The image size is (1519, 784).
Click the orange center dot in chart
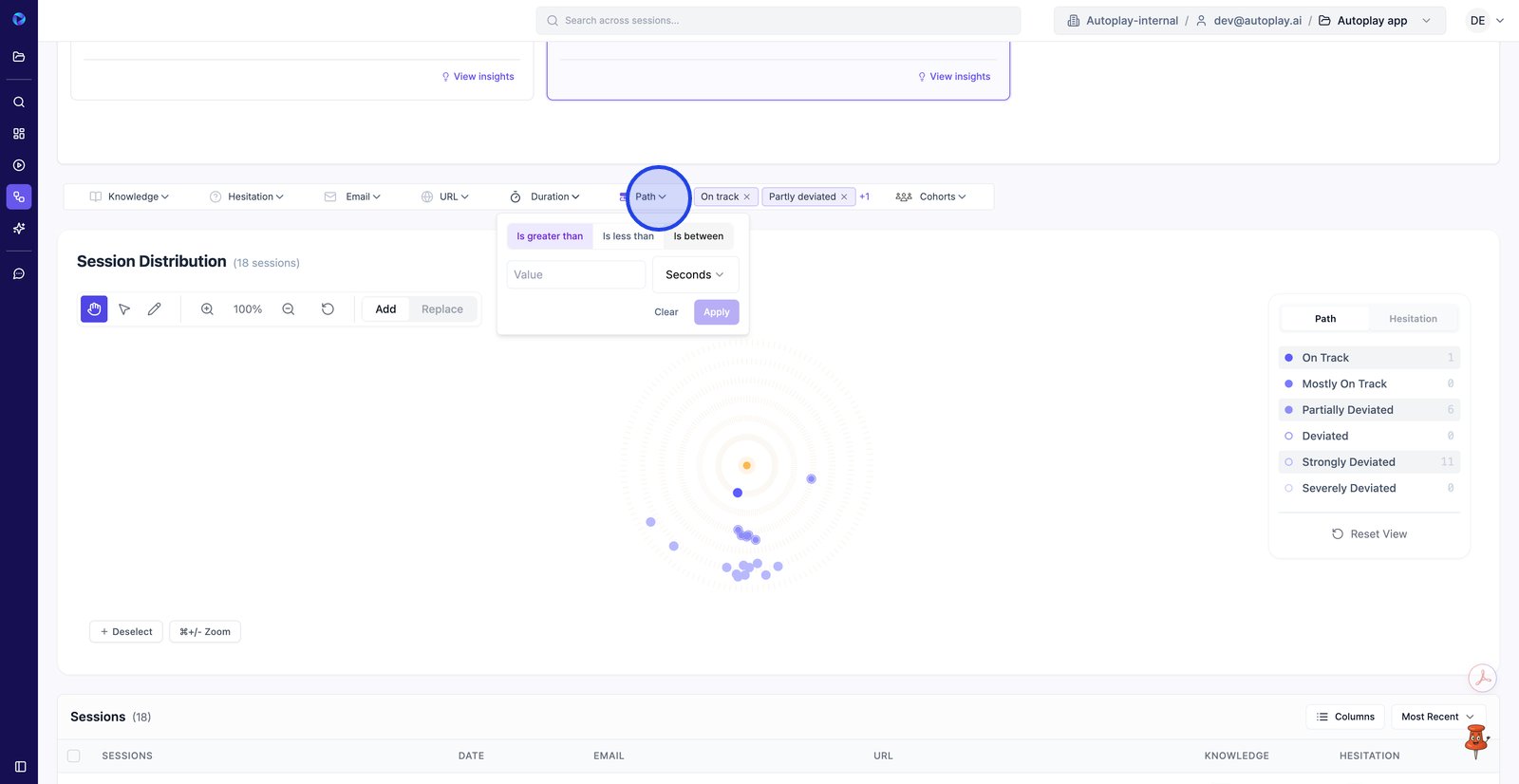click(x=747, y=465)
